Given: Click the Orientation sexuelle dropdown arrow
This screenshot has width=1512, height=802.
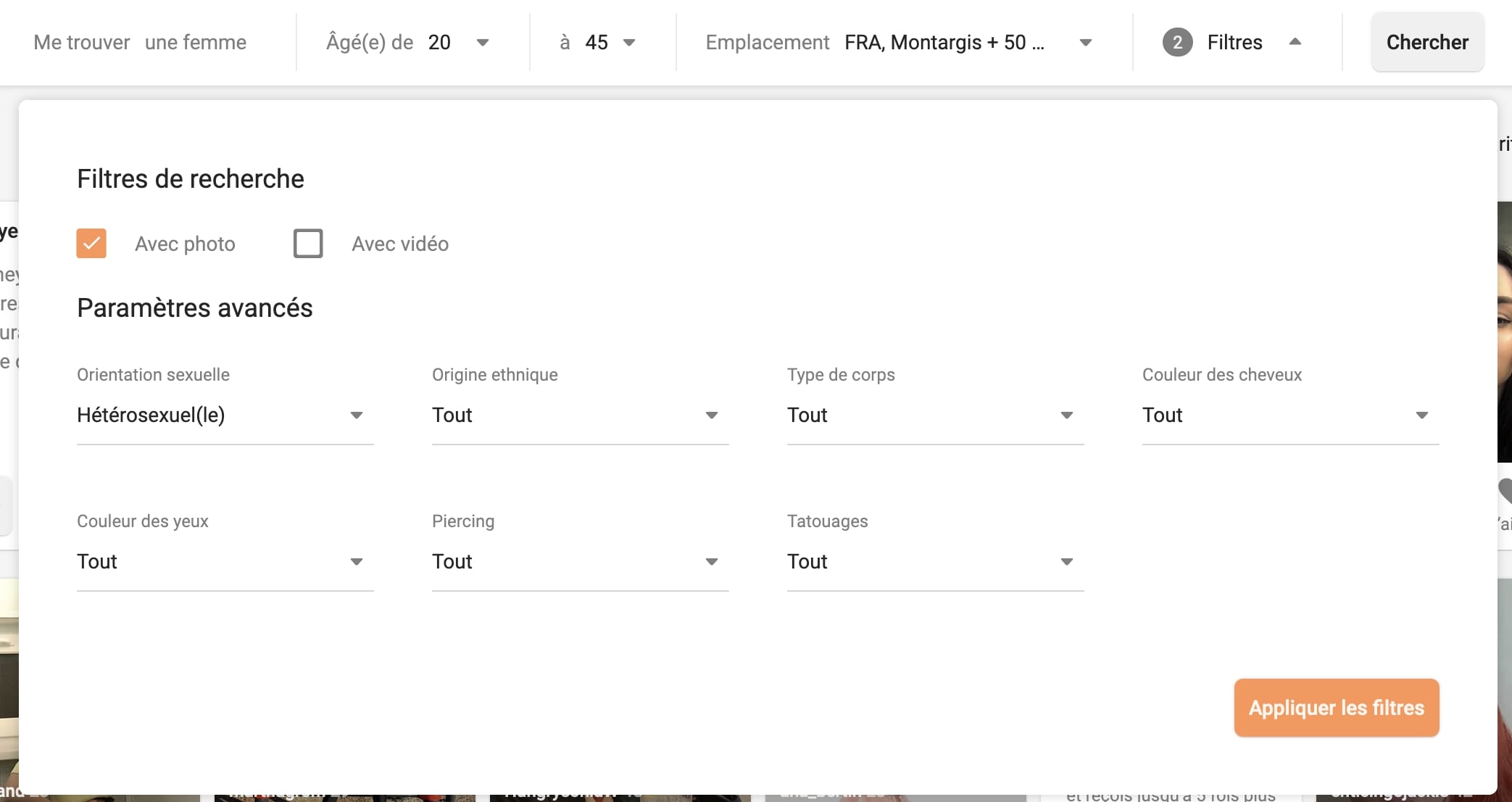Looking at the screenshot, I should [356, 416].
